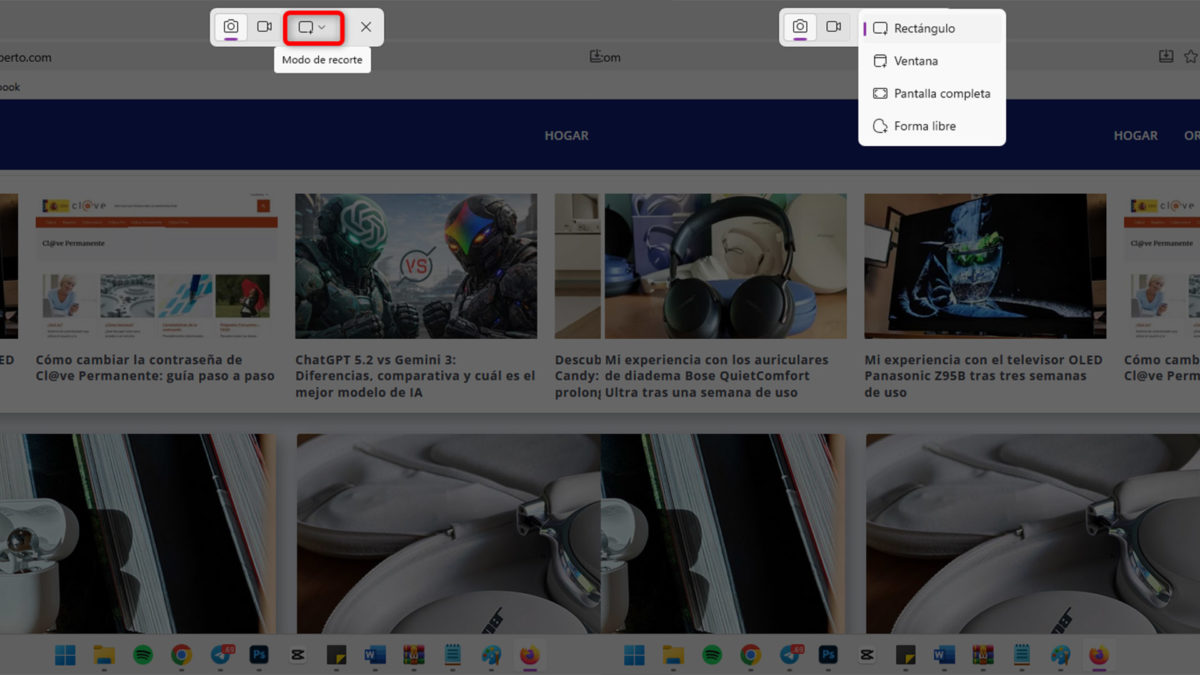The width and height of the screenshot is (1200, 675).
Task: Open the ChatGPT 5.2 vs Gemini 3 article title
Action: [x=415, y=376]
